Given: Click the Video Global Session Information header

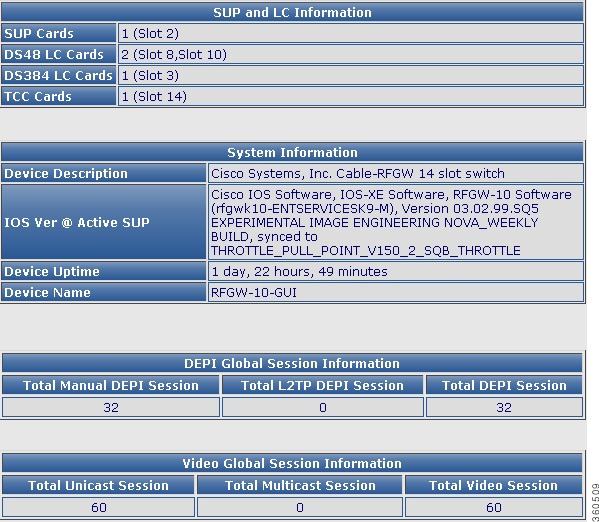Looking at the screenshot, I should pos(292,463).
